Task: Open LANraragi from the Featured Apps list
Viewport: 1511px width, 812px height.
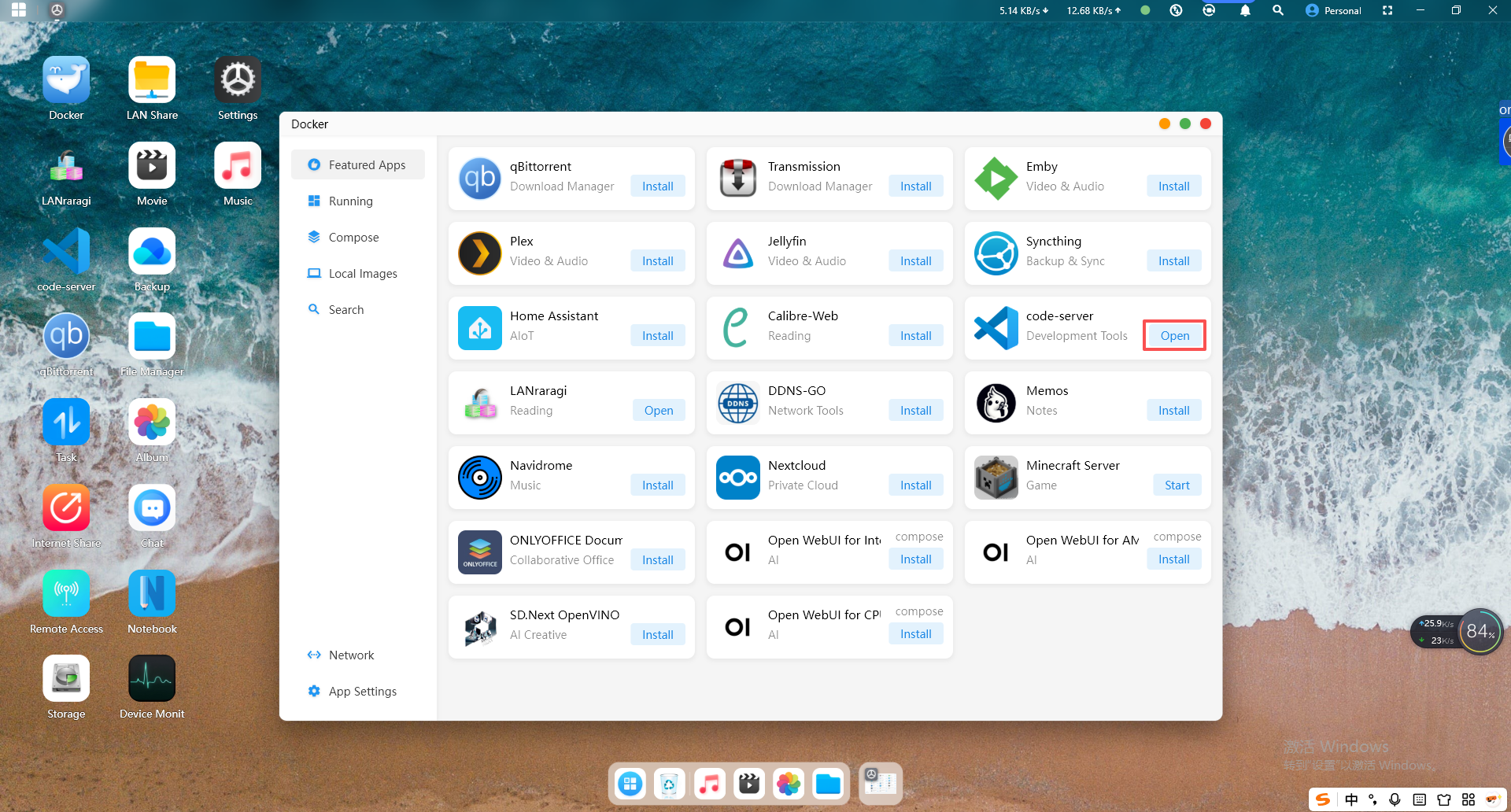Action: (x=659, y=411)
